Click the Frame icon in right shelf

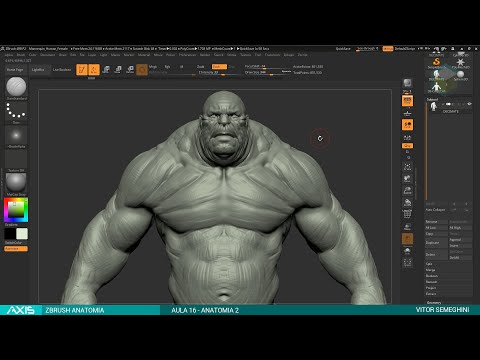click(407, 167)
